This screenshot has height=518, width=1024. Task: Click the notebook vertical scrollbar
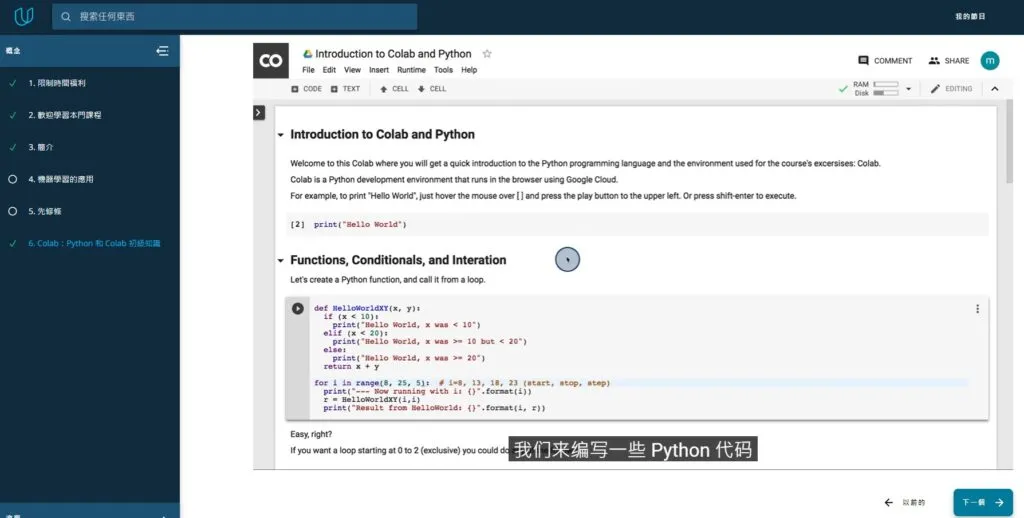(1010, 140)
